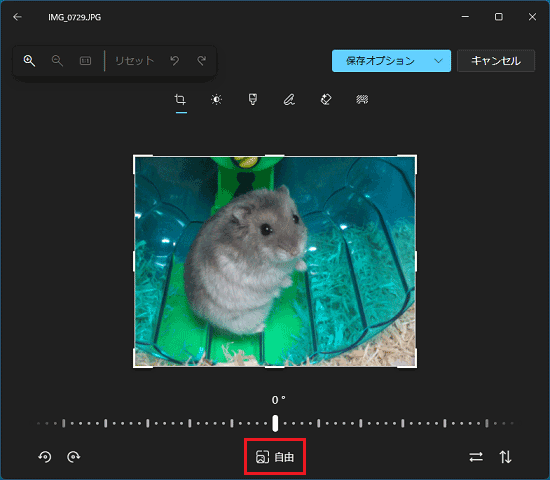This screenshot has width=550, height=480.
Task: Zoom in with the magnifier plus icon
Action: click(x=29, y=61)
